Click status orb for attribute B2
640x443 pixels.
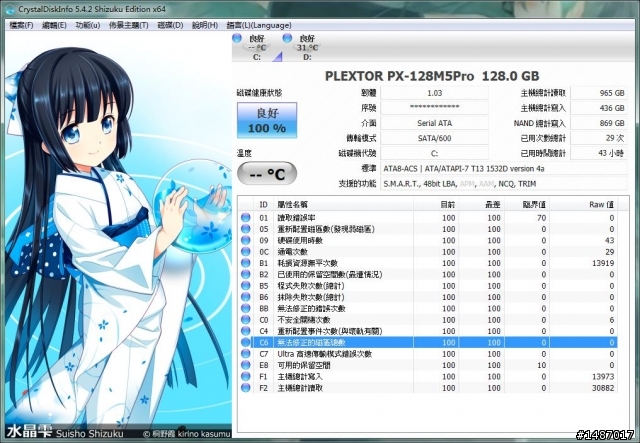[245, 274]
